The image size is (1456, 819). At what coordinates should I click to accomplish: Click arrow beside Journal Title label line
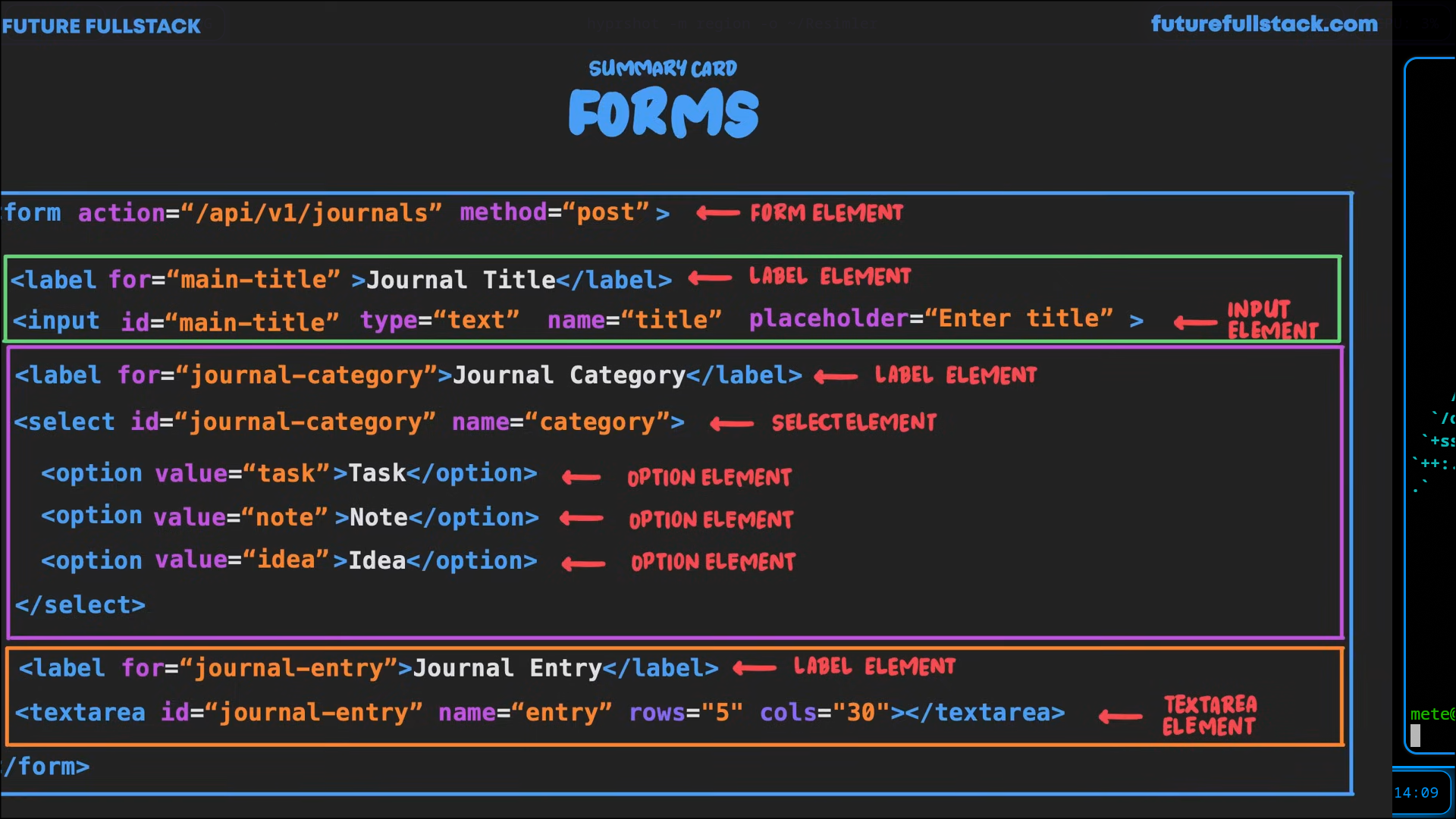[710, 279]
